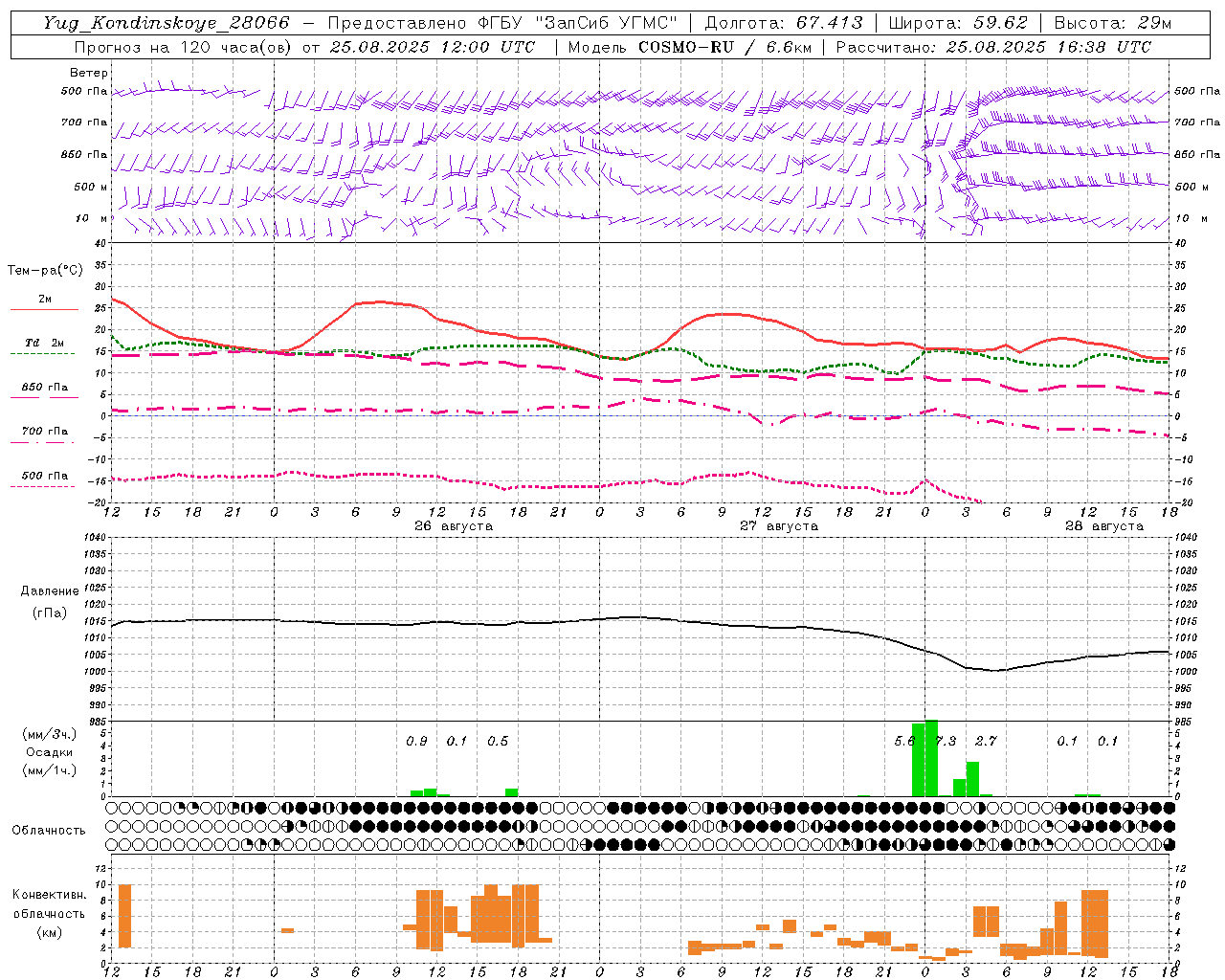This screenshot has height=980, width=1225.
Task: Click the 27 августа date label
Action: click(x=779, y=526)
